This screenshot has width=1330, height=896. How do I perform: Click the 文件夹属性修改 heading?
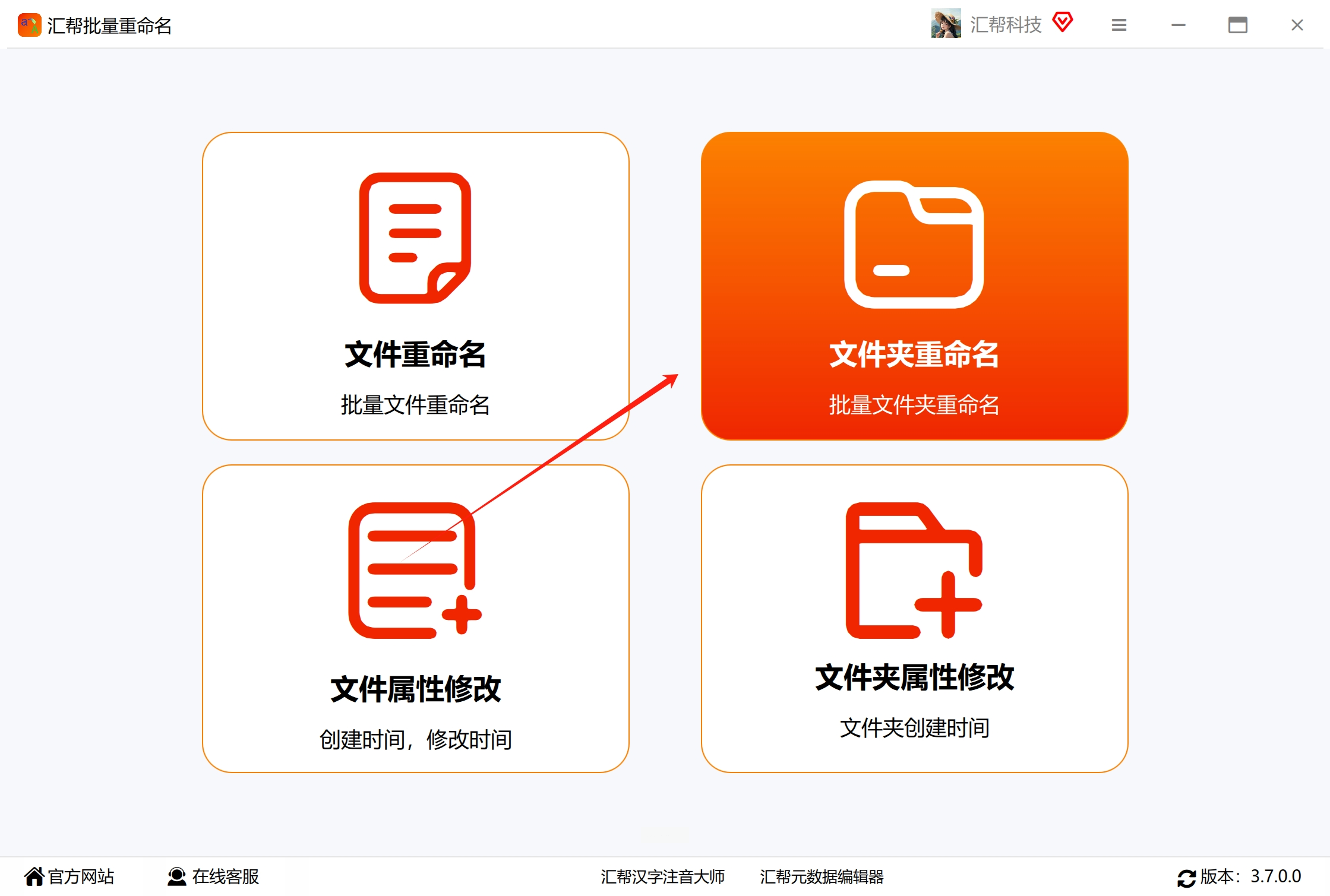pyautogui.click(x=914, y=677)
